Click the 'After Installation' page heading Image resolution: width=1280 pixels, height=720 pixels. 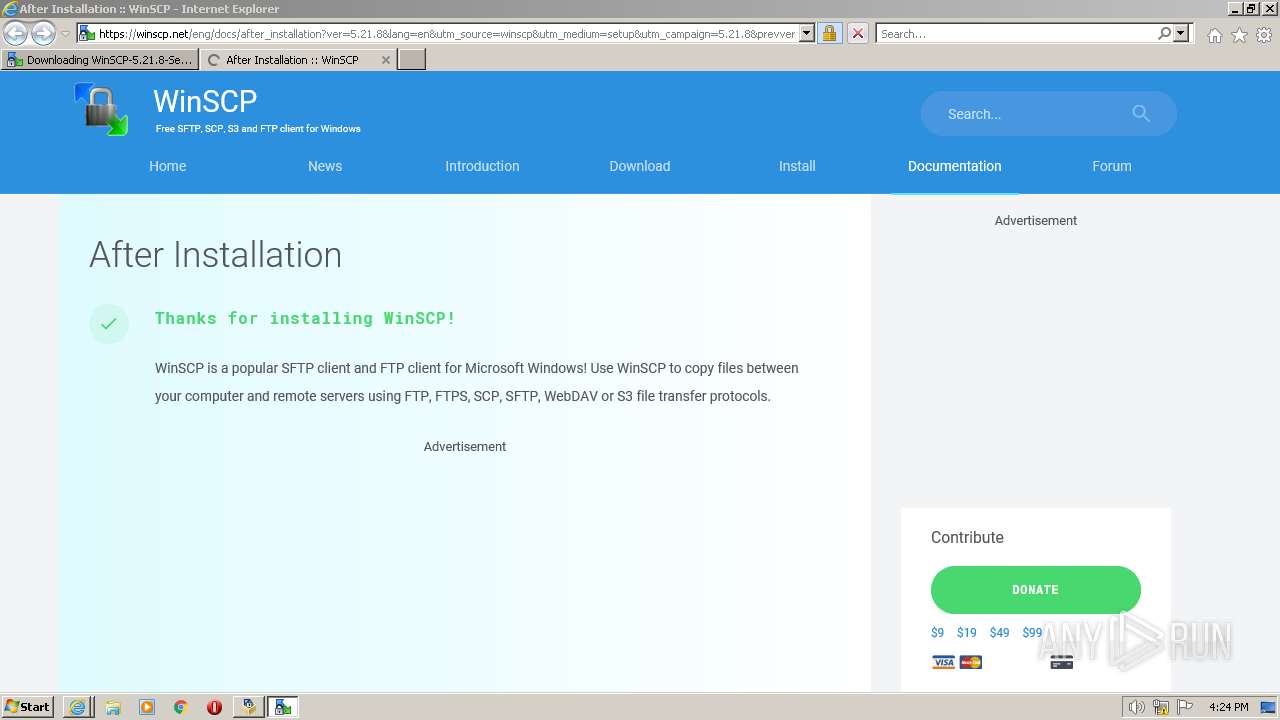click(215, 255)
